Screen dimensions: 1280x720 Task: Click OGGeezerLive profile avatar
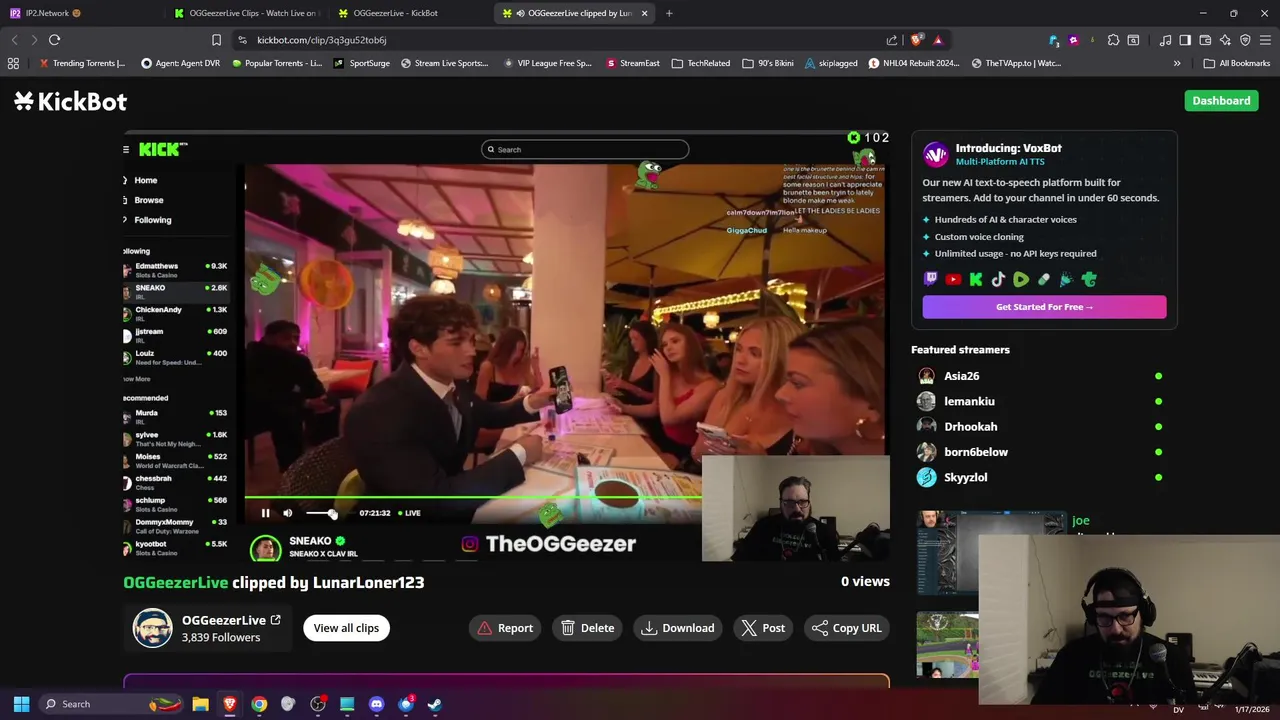tap(153, 628)
